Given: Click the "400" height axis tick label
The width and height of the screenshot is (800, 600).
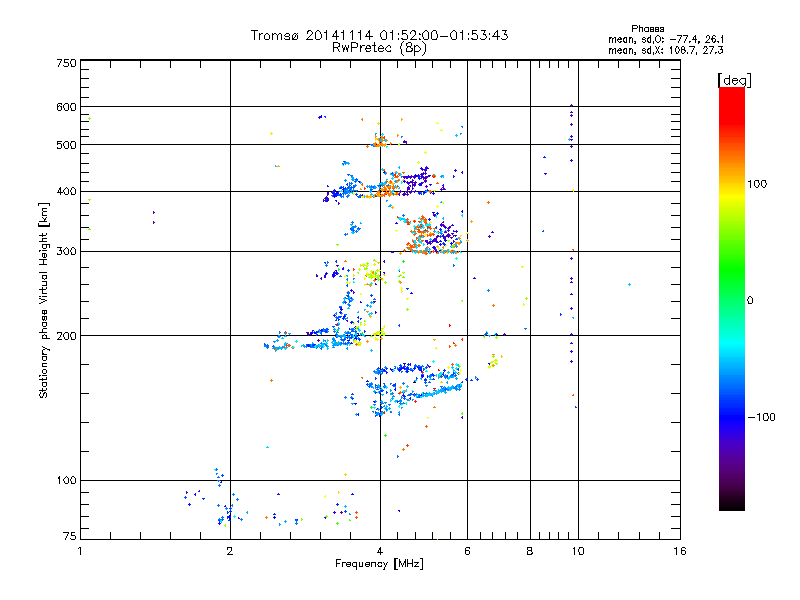Looking at the screenshot, I should click(x=66, y=191).
